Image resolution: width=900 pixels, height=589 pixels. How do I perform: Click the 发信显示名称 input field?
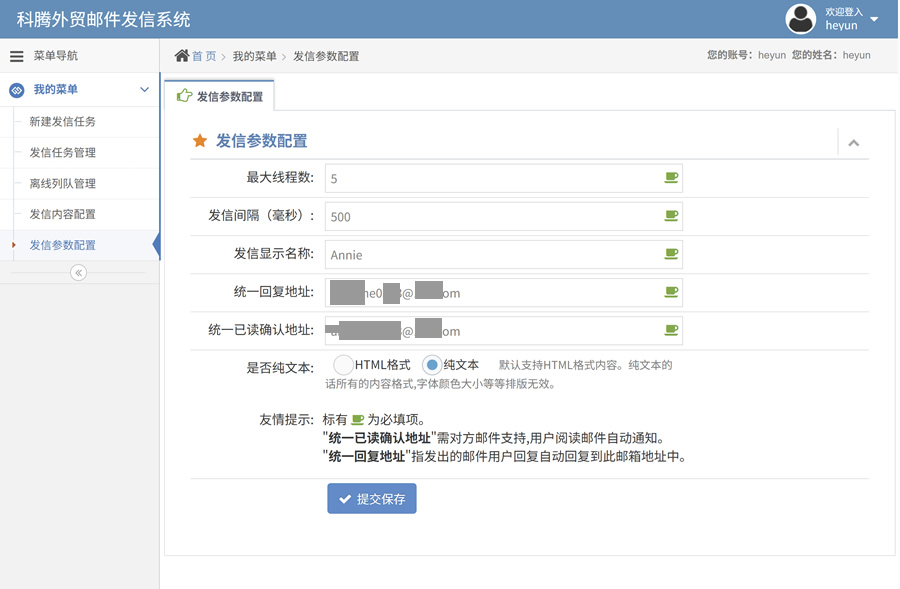point(490,255)
